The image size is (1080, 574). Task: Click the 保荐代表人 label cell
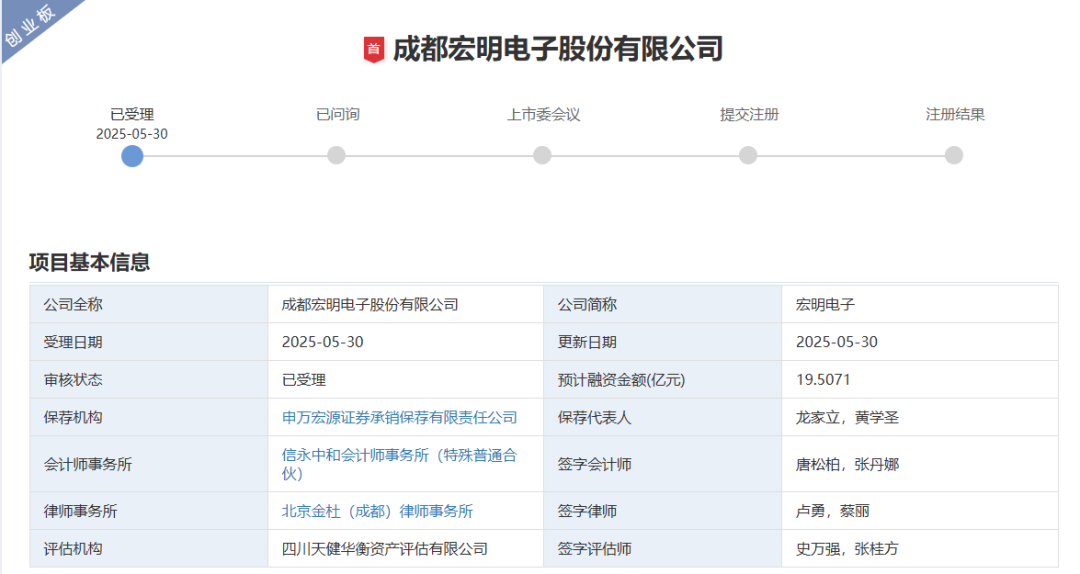pos(663,418)
